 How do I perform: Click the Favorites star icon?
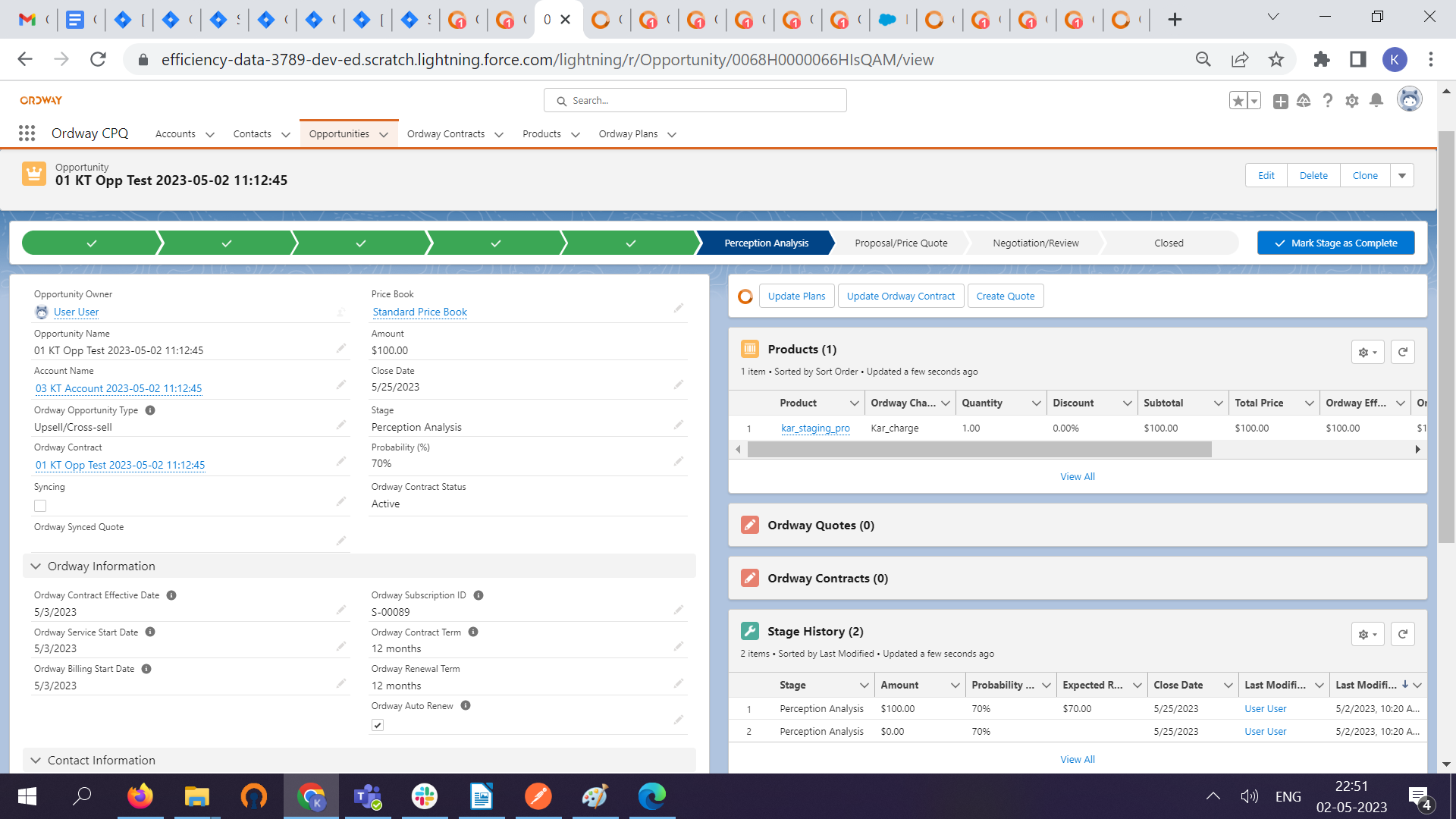coord(1238,101)
